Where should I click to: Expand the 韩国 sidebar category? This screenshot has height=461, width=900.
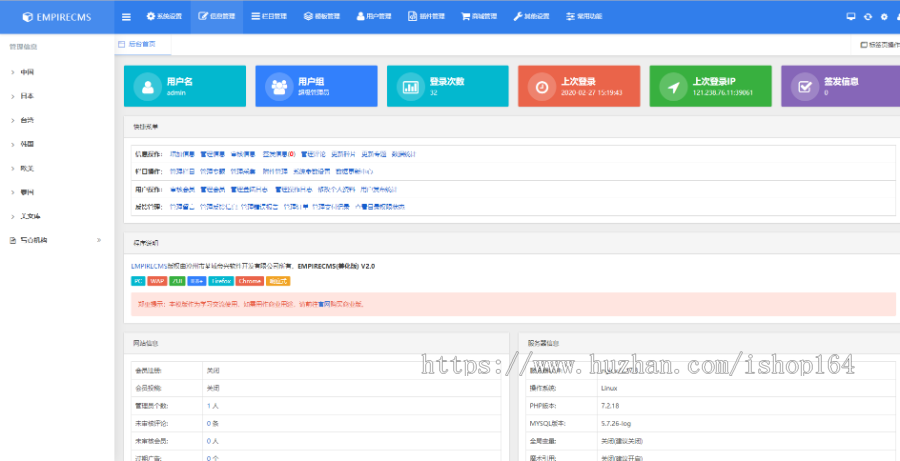click(27, 144)
